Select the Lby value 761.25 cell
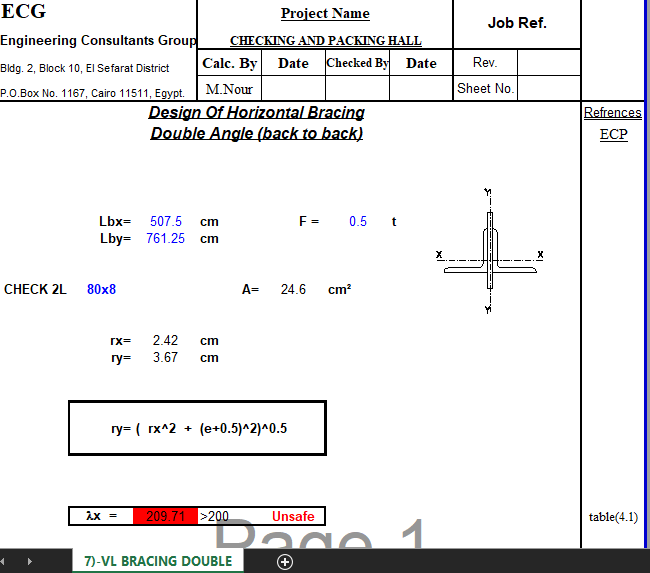This screenshot has width=650, height=573. click(x=165, y=238)
